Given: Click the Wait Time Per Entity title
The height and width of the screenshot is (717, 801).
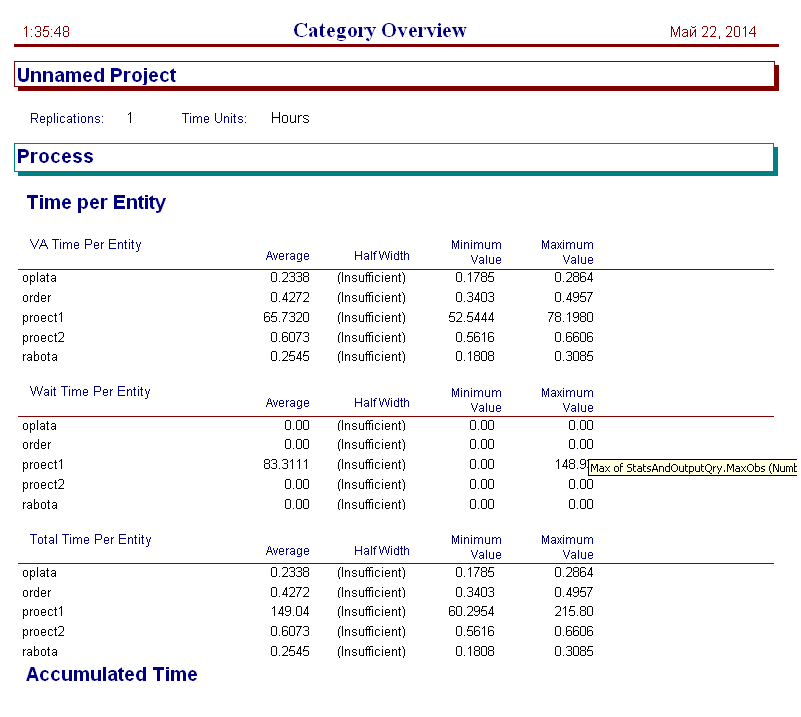Looking at the screenshot, I should pos(90,392).
